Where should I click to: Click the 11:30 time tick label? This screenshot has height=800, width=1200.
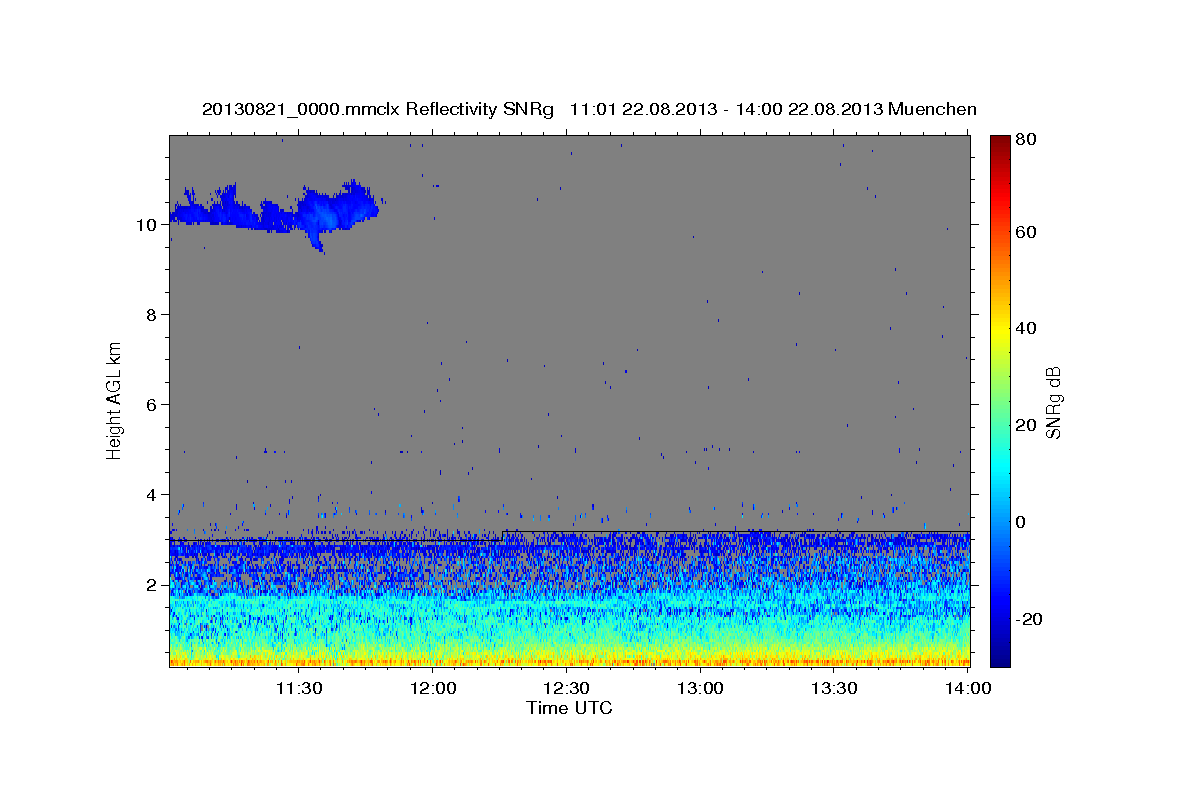(x=299, y=688)
